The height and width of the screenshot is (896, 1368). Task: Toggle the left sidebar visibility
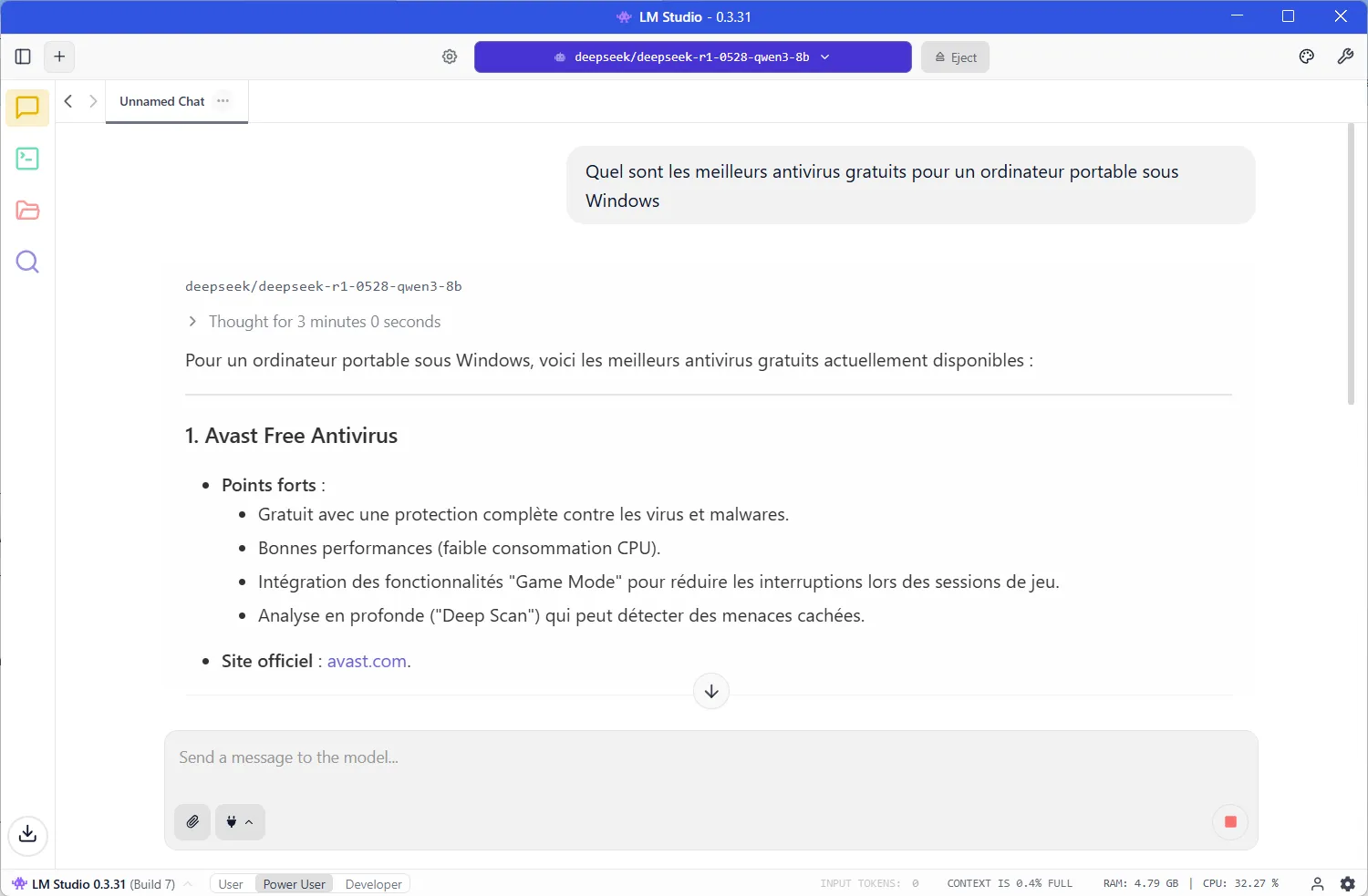tap(22, 56)
